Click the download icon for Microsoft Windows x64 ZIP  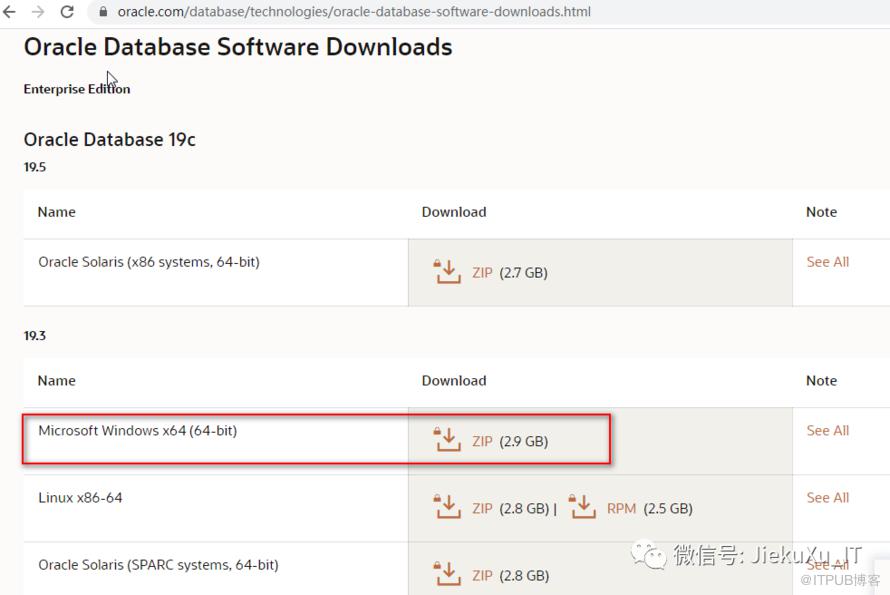(x=447, y=439)
